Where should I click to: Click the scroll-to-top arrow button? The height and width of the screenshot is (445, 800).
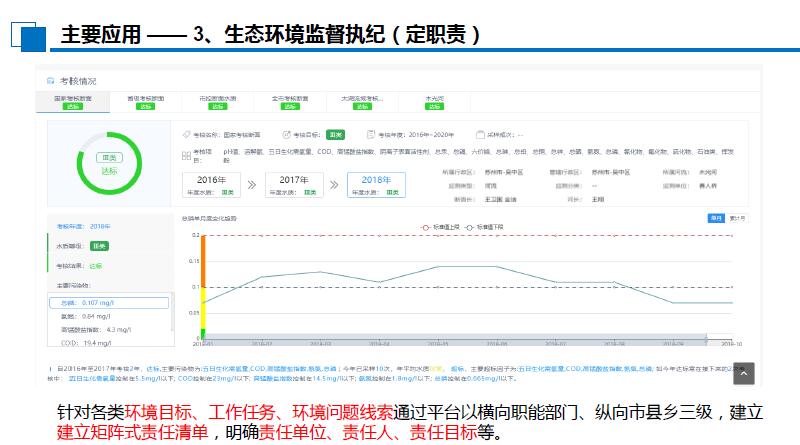(x=743, y=373)
